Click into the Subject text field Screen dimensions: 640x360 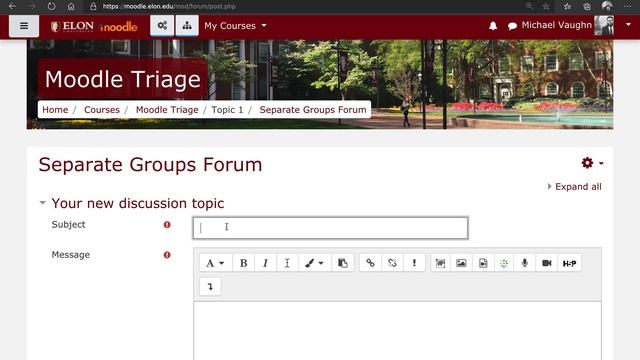pos(331,228)
